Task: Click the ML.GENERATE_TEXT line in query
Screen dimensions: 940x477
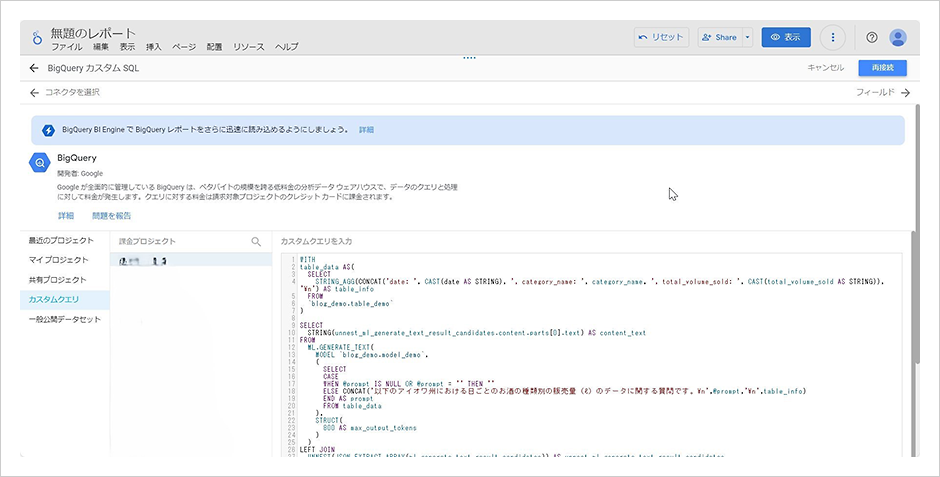Action: pos(340,347)
